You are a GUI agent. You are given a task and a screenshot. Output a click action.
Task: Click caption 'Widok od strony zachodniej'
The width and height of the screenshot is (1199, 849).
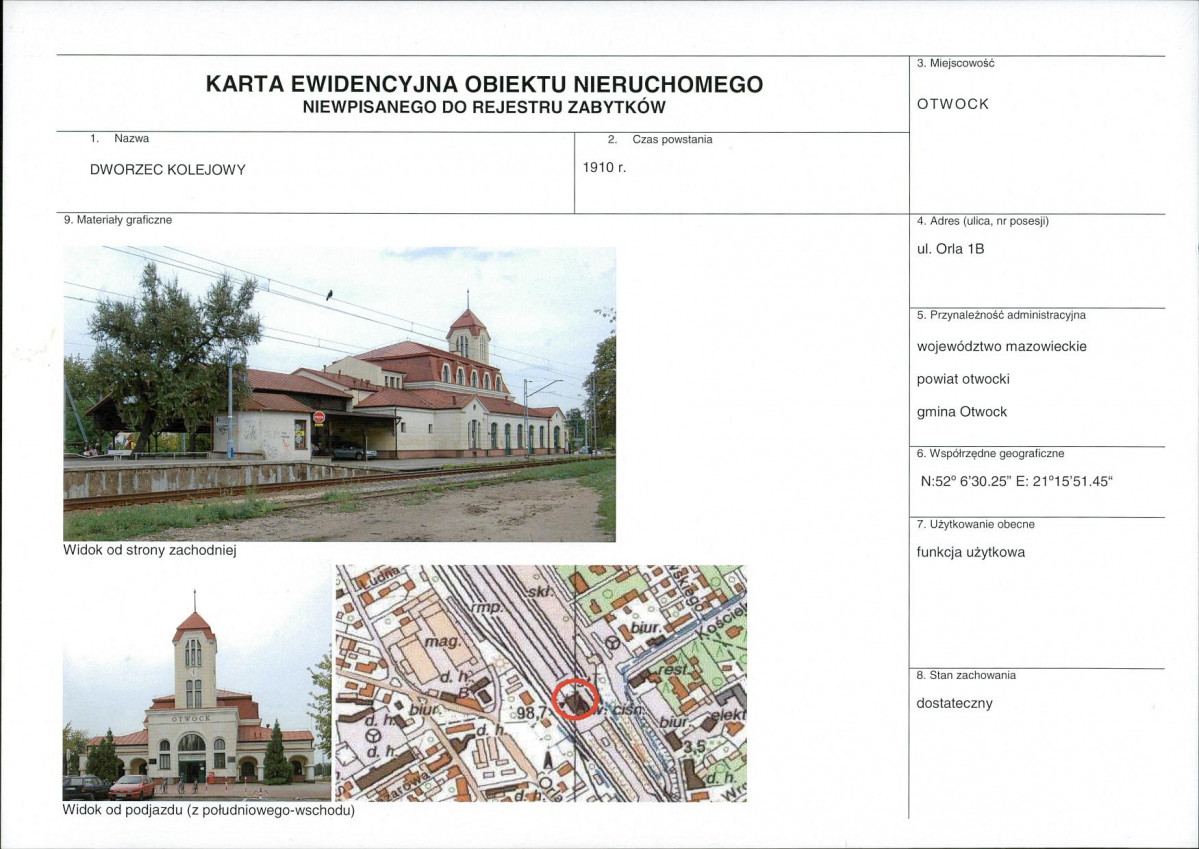[x=150, y=551]
